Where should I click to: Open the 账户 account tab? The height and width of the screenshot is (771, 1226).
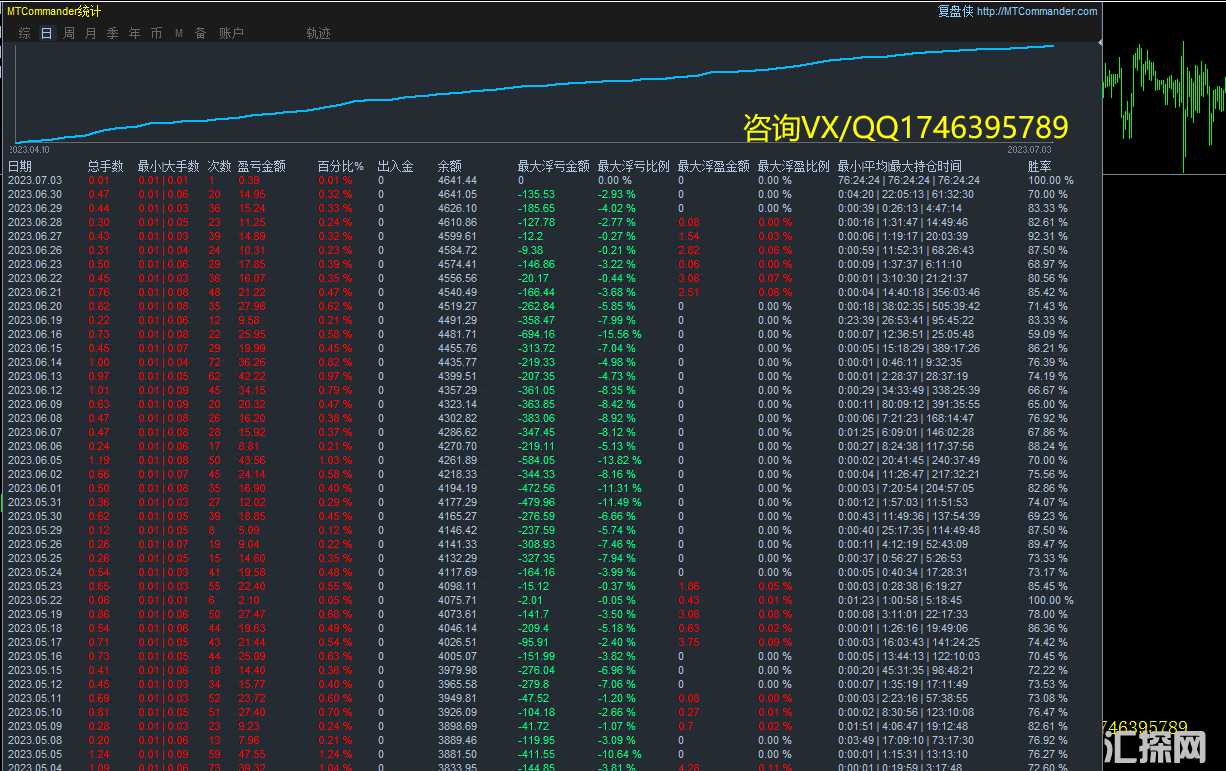pos(231,33)
